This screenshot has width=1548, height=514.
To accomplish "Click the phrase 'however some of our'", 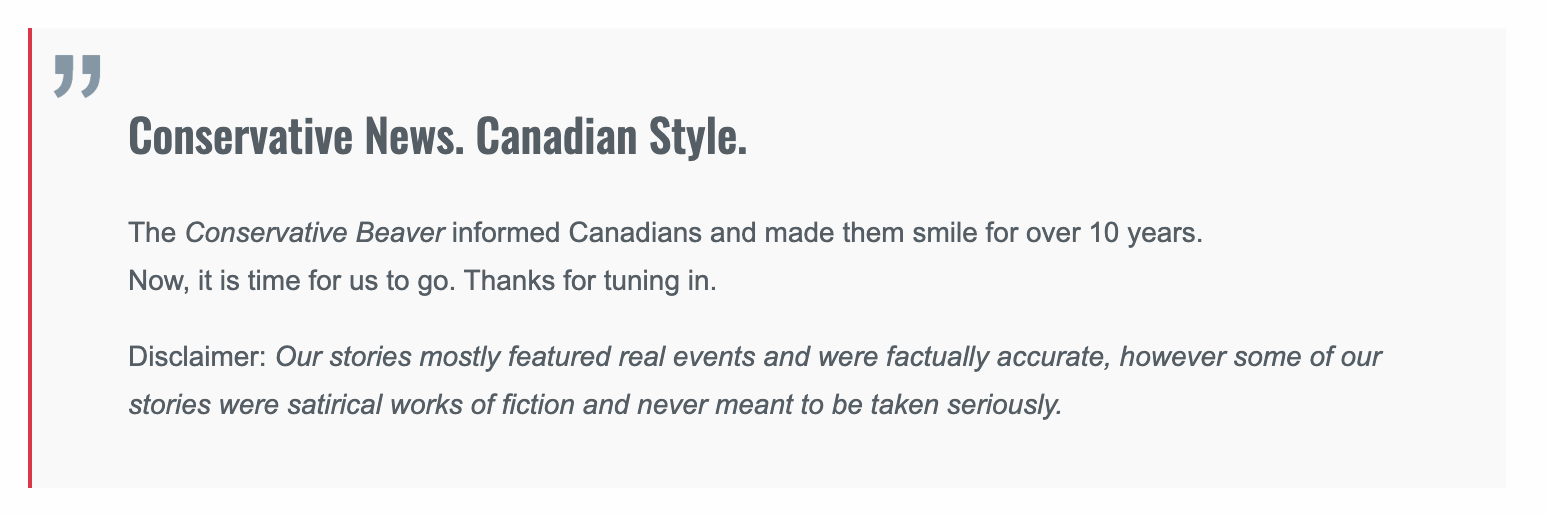I will (x=1251, y=357).
